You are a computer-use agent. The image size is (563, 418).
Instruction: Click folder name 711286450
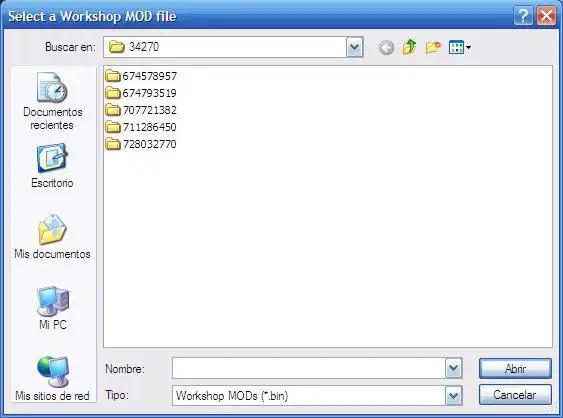click(x=150, y=127)
